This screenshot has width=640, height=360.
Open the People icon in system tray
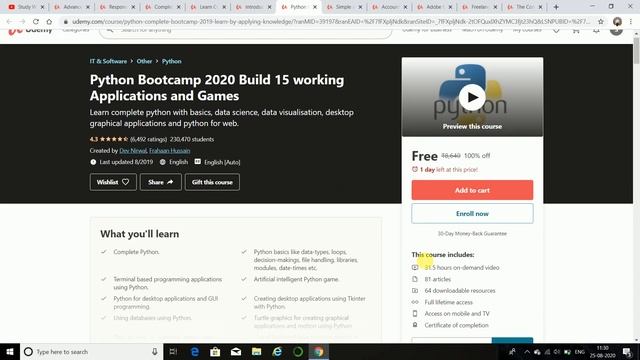pyautogui.click(x=512, y=351)
